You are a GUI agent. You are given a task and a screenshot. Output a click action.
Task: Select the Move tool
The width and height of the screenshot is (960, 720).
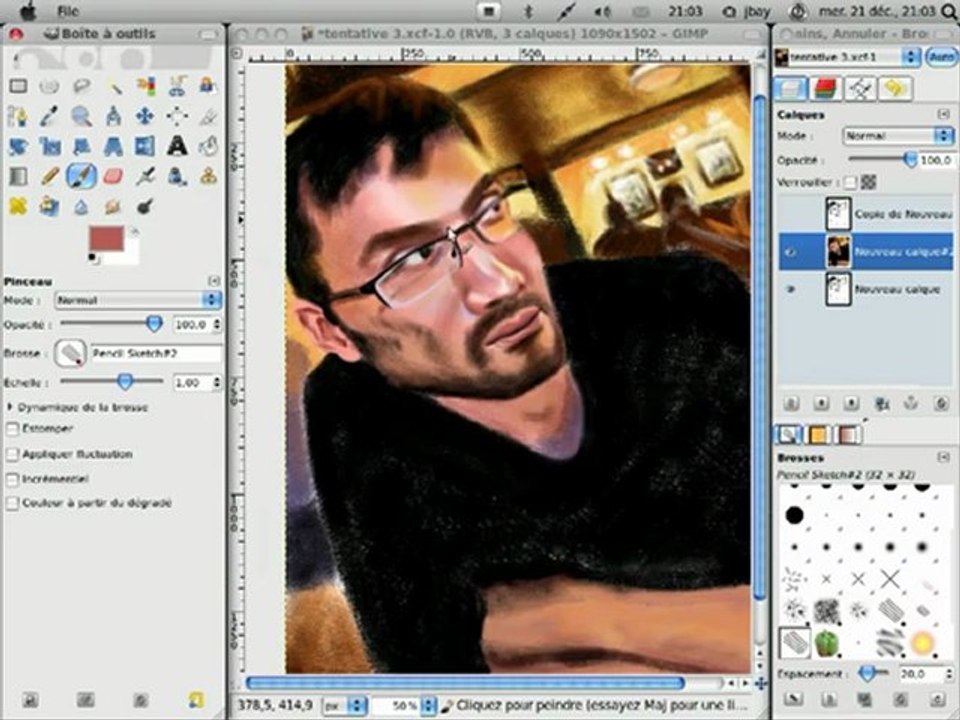146,116
